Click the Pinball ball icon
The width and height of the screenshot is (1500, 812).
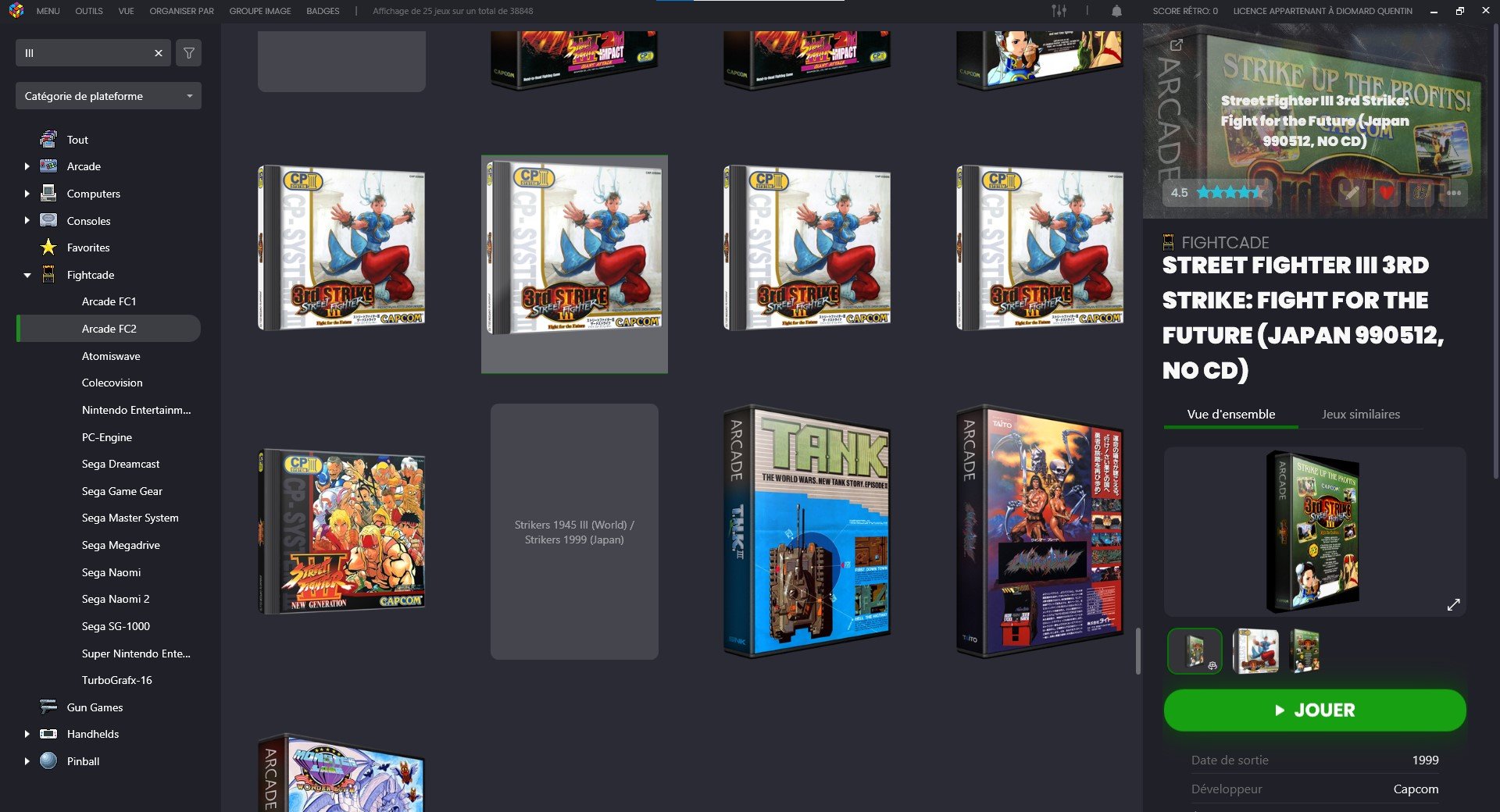click(48, 760)
